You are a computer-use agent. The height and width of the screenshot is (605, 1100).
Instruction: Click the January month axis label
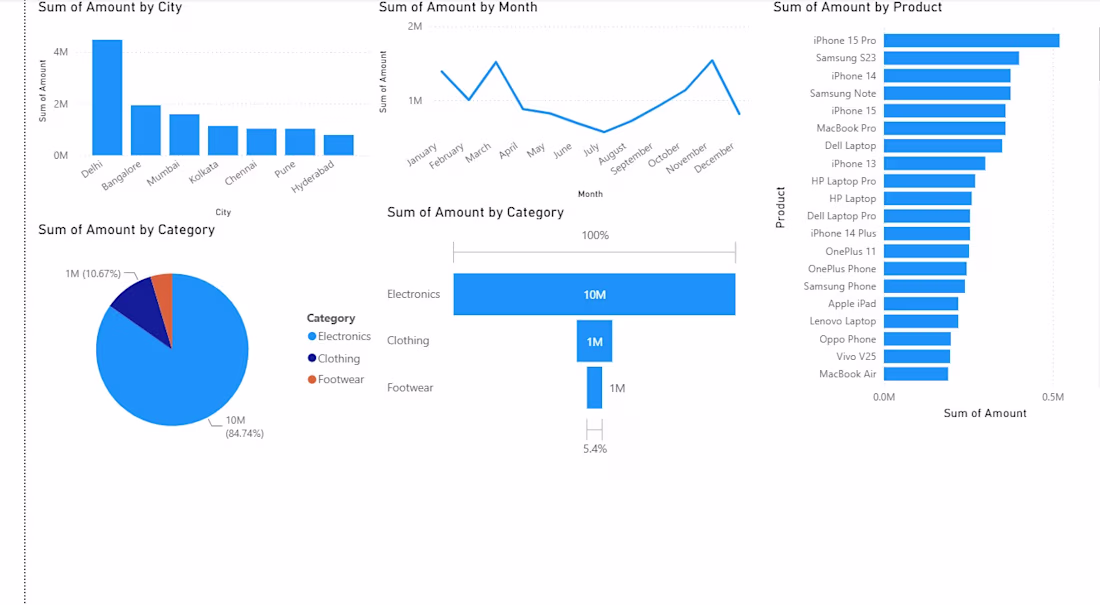point(422,154)
